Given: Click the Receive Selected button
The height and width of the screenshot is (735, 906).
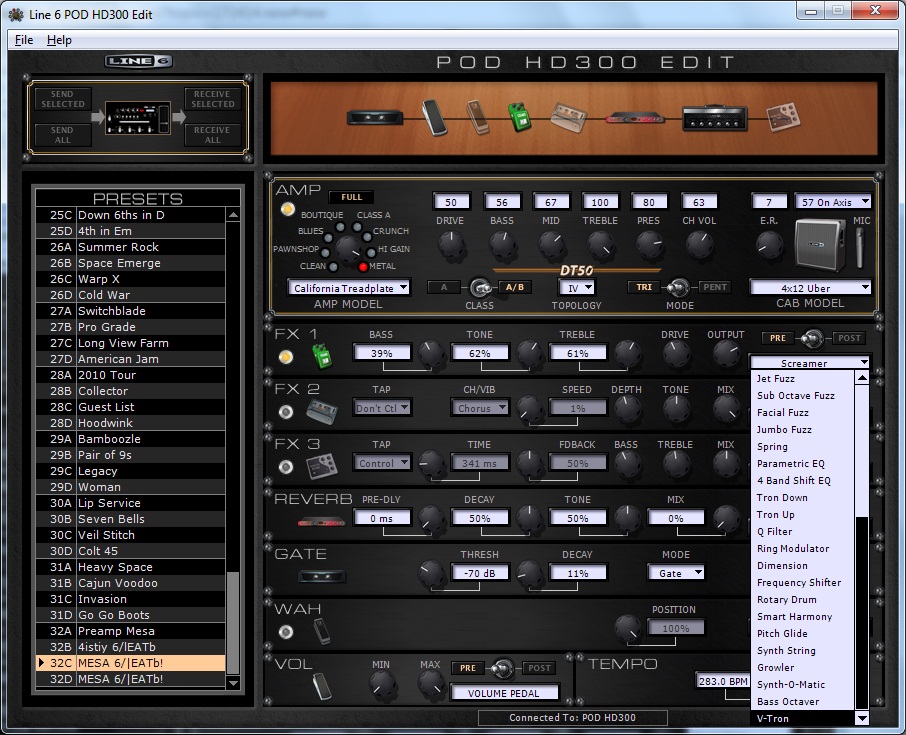Looking at the screenshot, I should 213,99.
